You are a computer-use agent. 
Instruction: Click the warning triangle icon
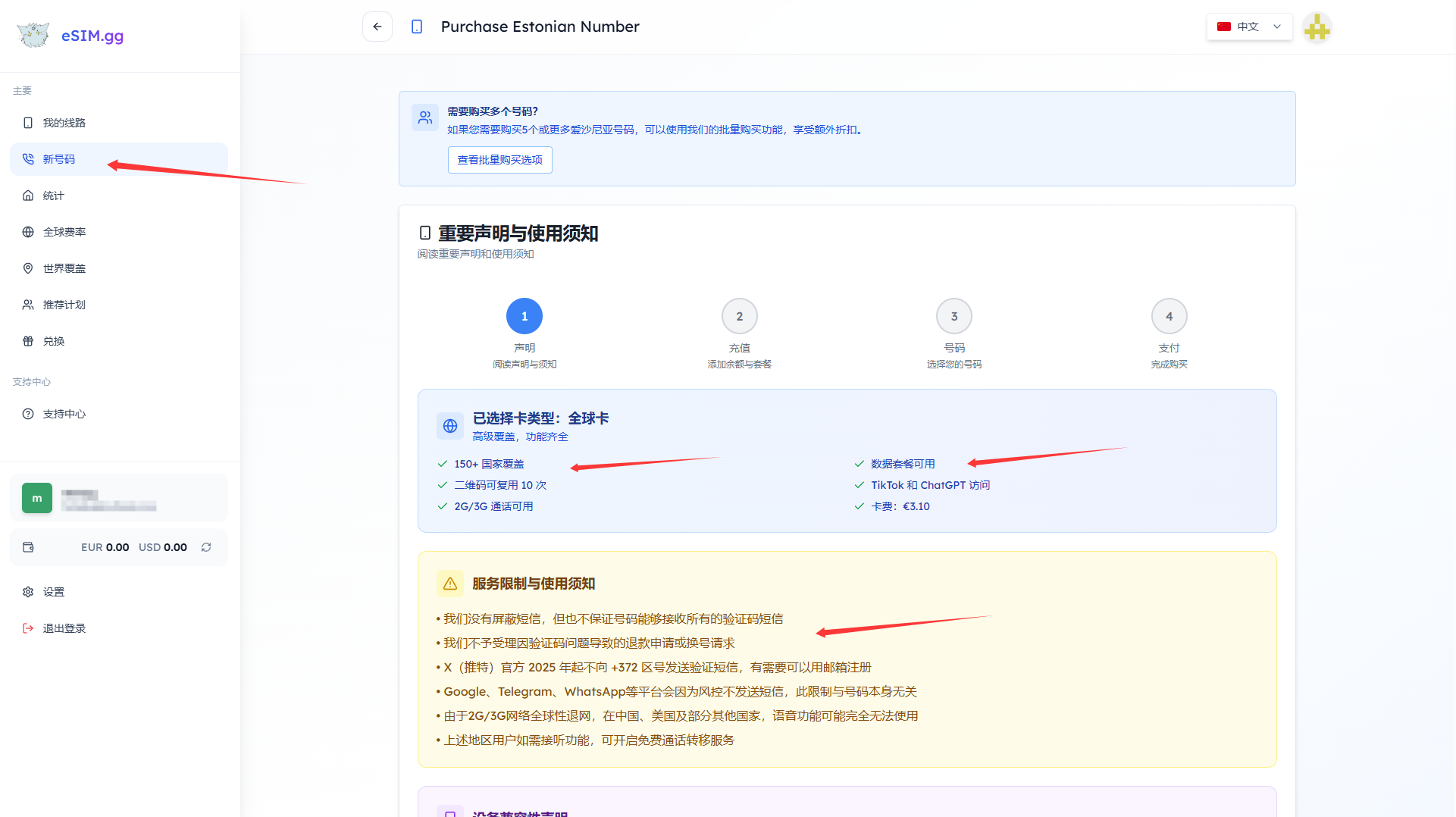point(449,584)
